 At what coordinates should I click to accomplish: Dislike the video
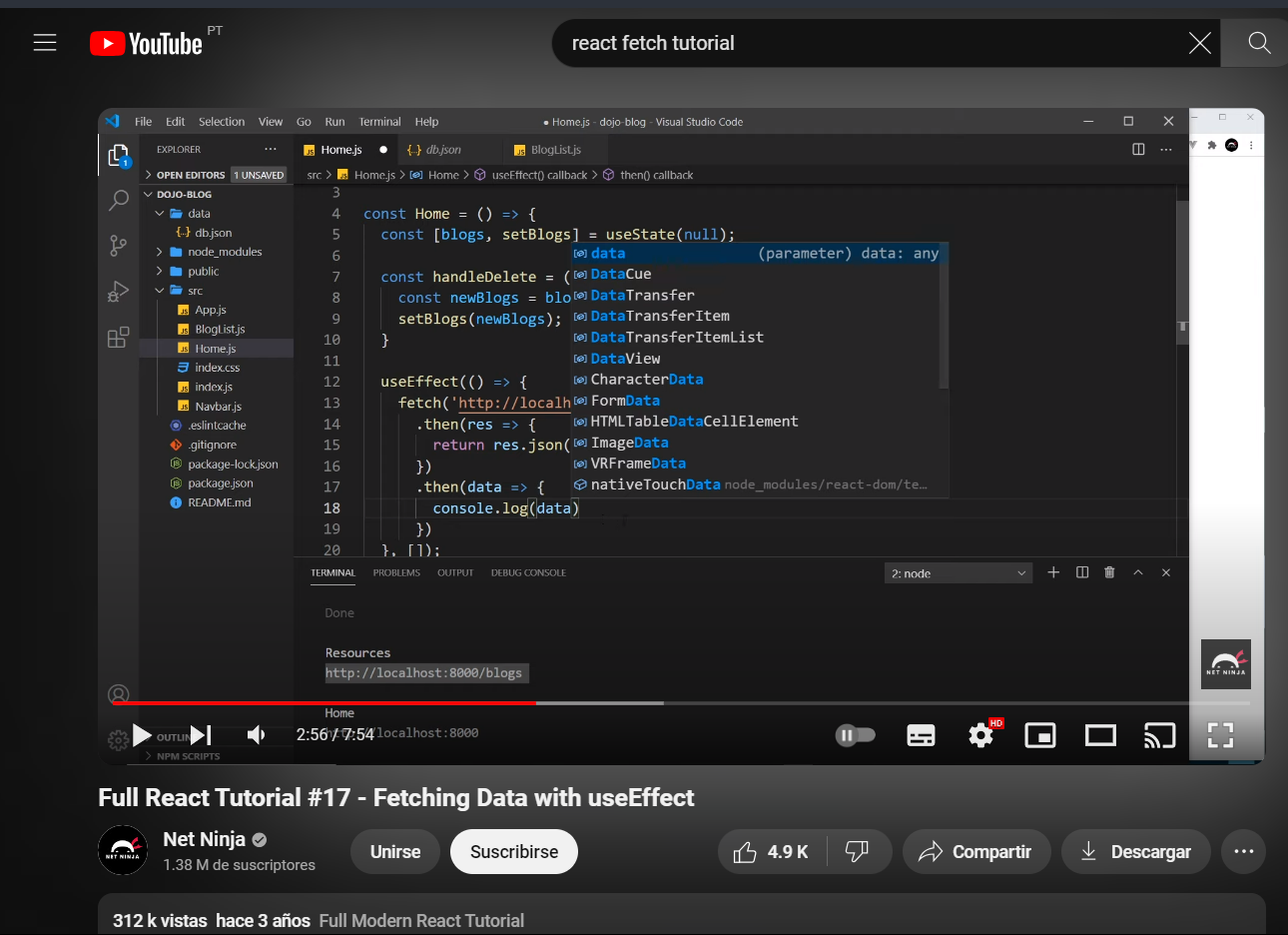(857, 852)
